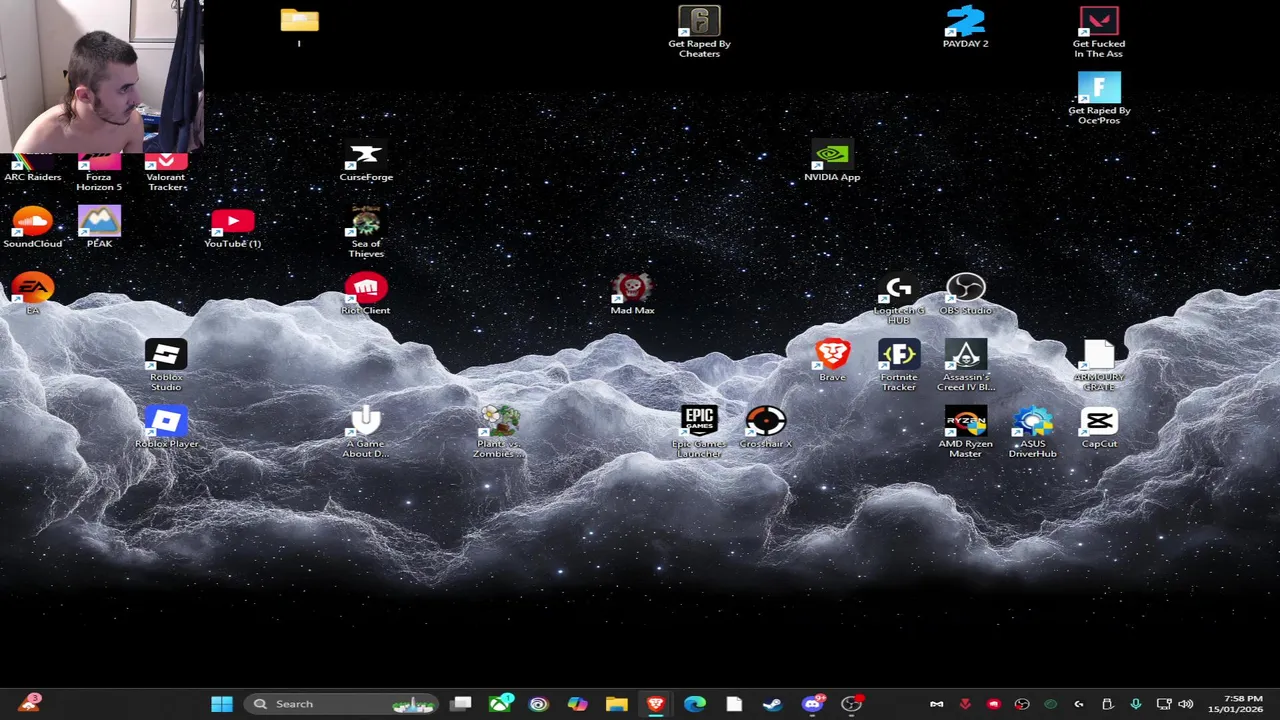Open the Fortnite F icon below Valorant
Viewport: 1280px width, 720px height.
pyautogui.click(x=1099, y=98)
